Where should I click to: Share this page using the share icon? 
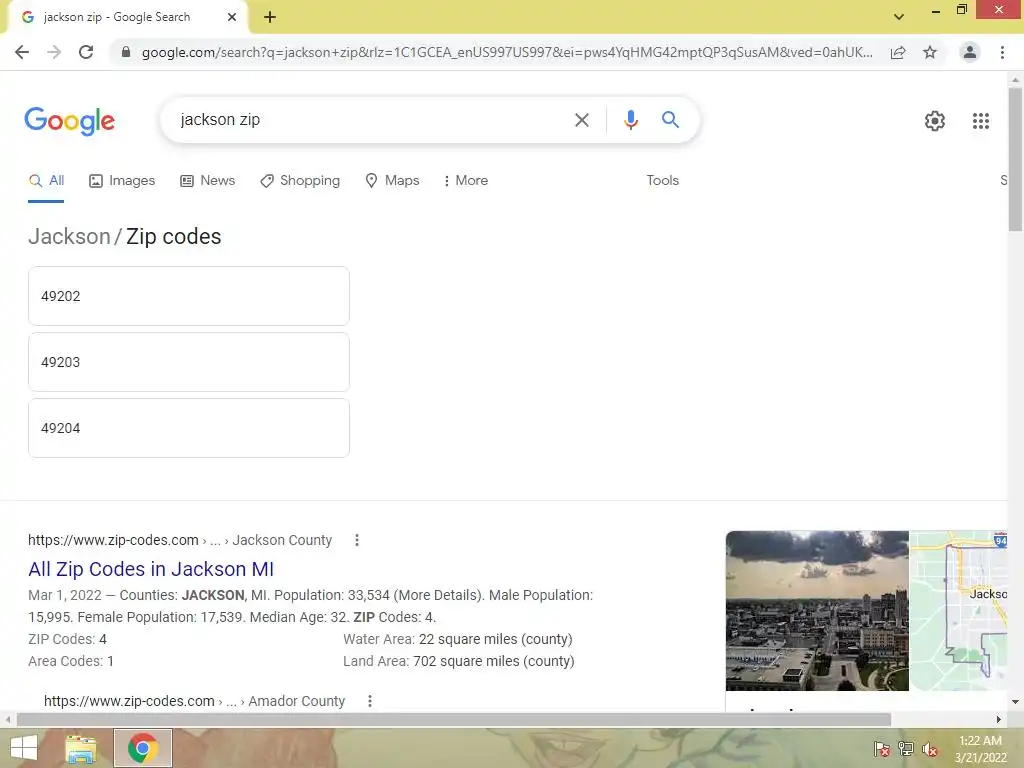point(898,52)
